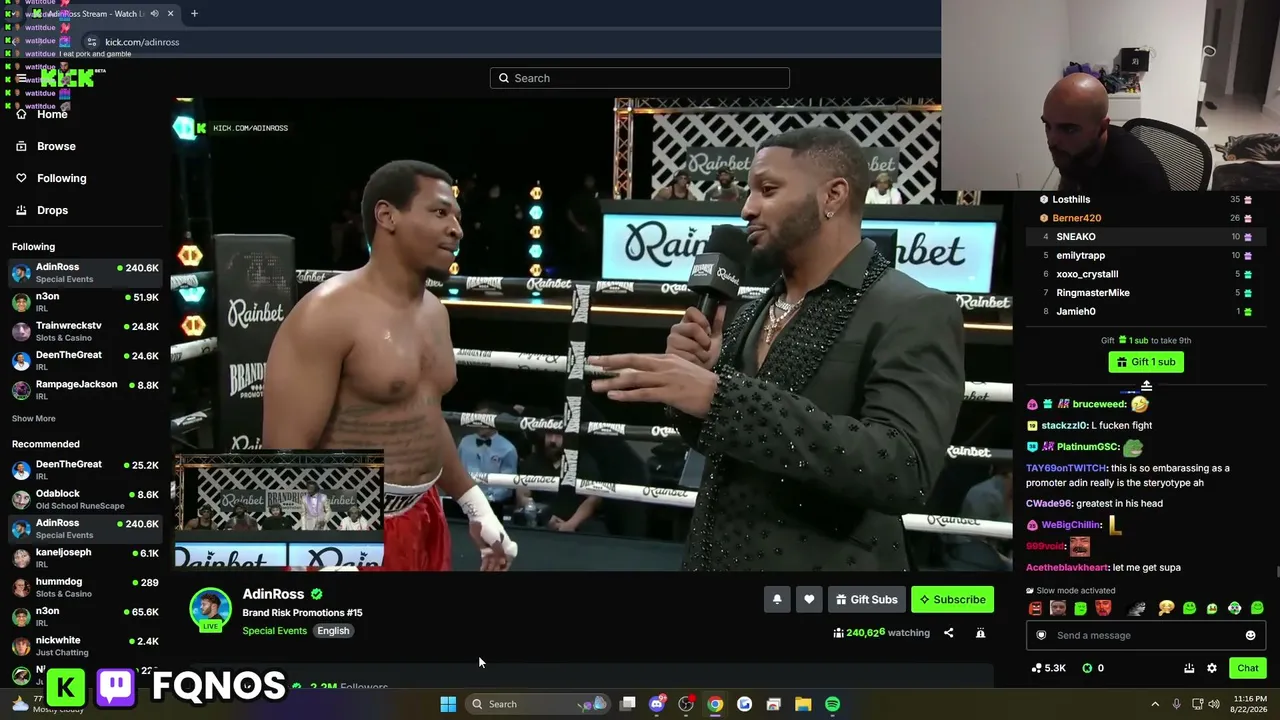Image resolution: width=1280 pixels, height=720 pixels.
Task: Open nickwhite recommended channel
Action: (x=85, y=645)
